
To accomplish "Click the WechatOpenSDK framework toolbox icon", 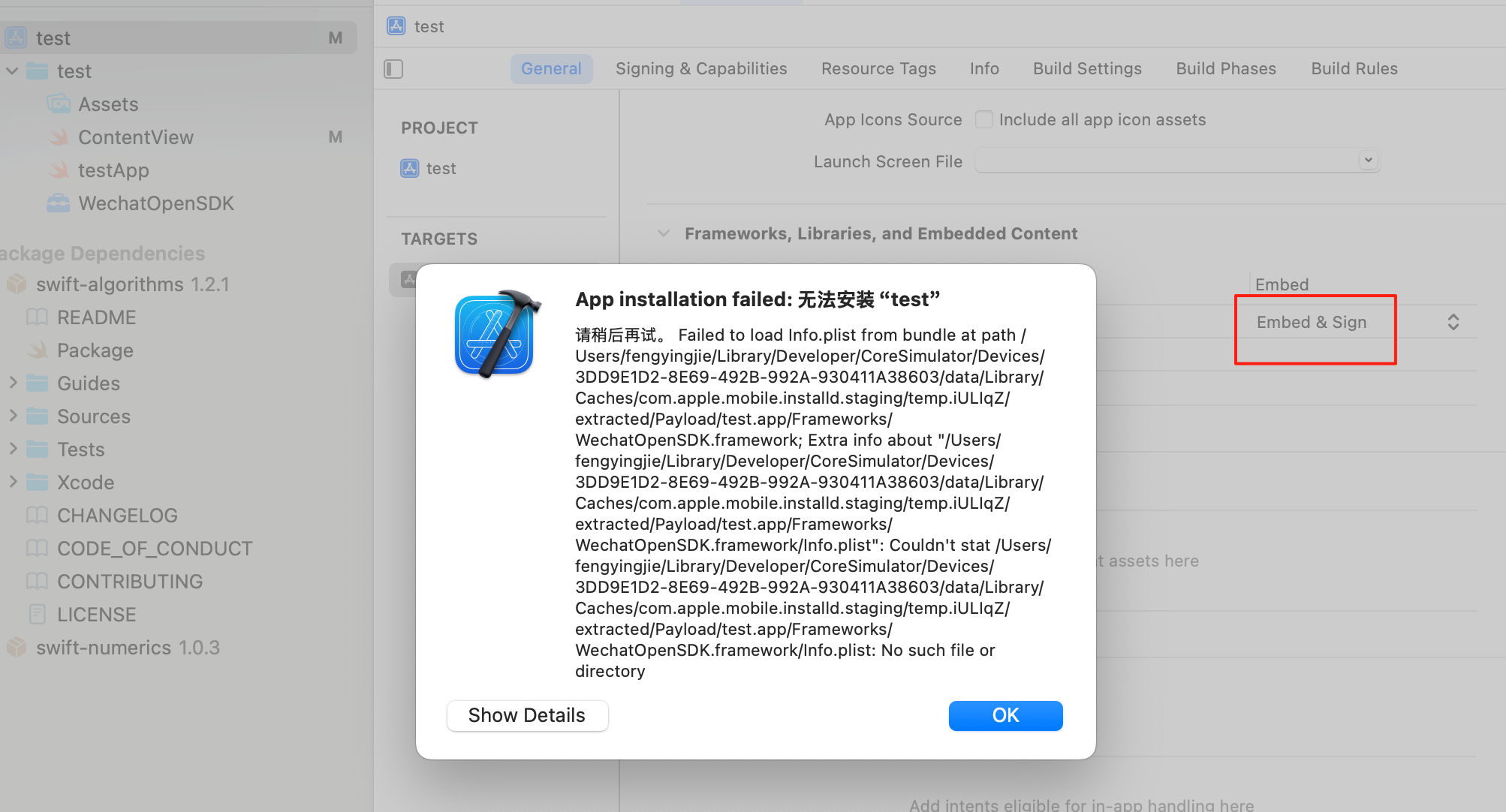I will pos(59,203).
